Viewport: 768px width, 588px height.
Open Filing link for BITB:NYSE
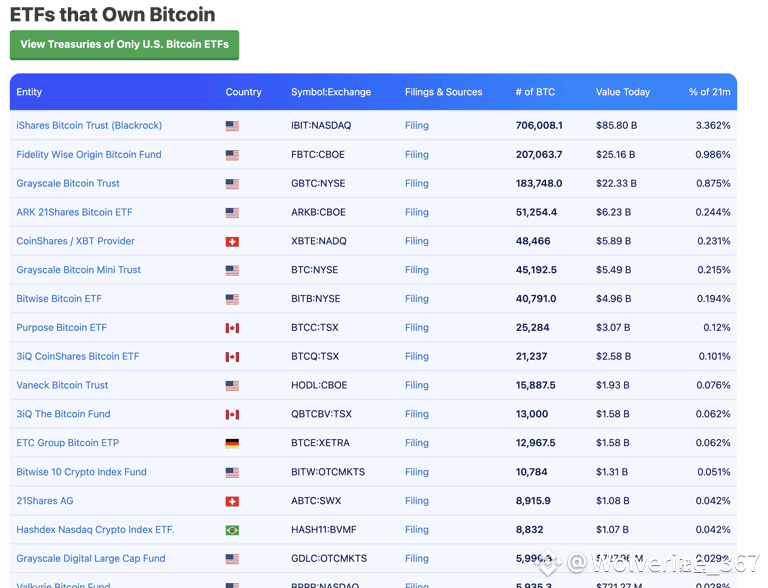click(x=417, y=299)
